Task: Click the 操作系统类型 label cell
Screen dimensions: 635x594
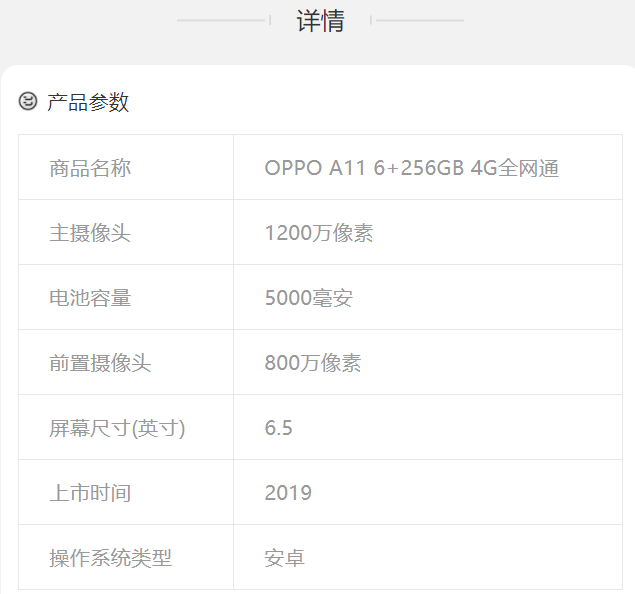Action: point(110,558)
